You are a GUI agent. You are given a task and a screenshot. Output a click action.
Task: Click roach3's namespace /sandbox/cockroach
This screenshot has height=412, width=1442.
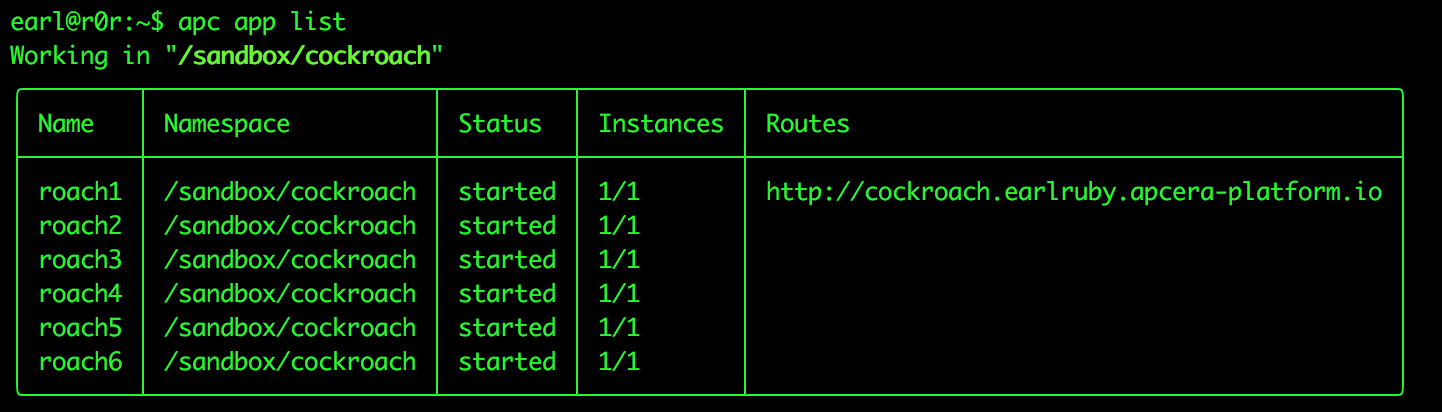pyautogui.click(x=290, y=260)
